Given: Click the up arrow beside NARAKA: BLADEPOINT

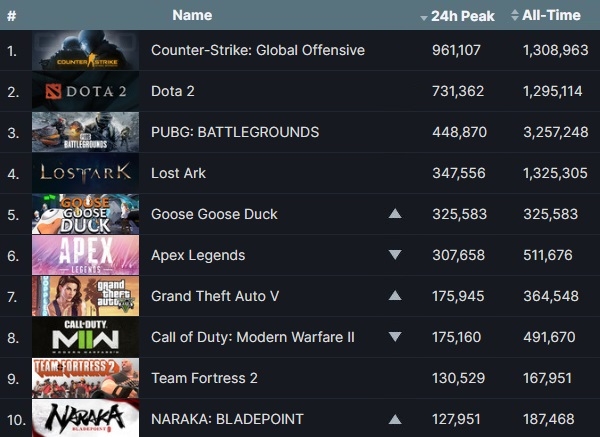Looking at the screenshot, I should (x=395, y=420).
